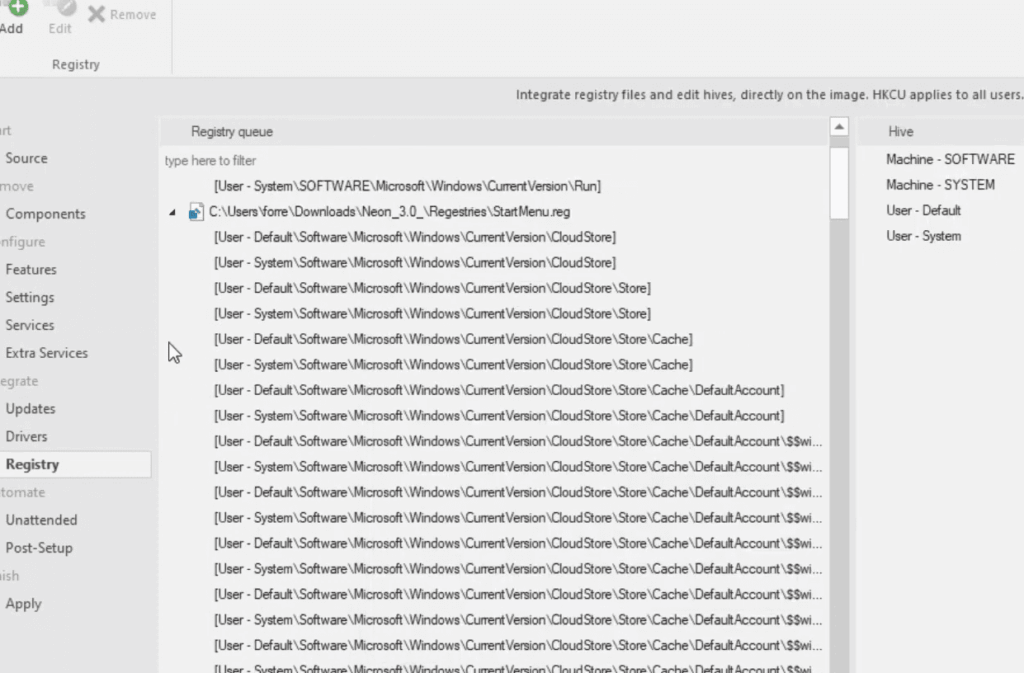Collapse the StartMenu.reg registry tree
The height and width of the screenshot is (673, 1024).
[x=173, y=211]
